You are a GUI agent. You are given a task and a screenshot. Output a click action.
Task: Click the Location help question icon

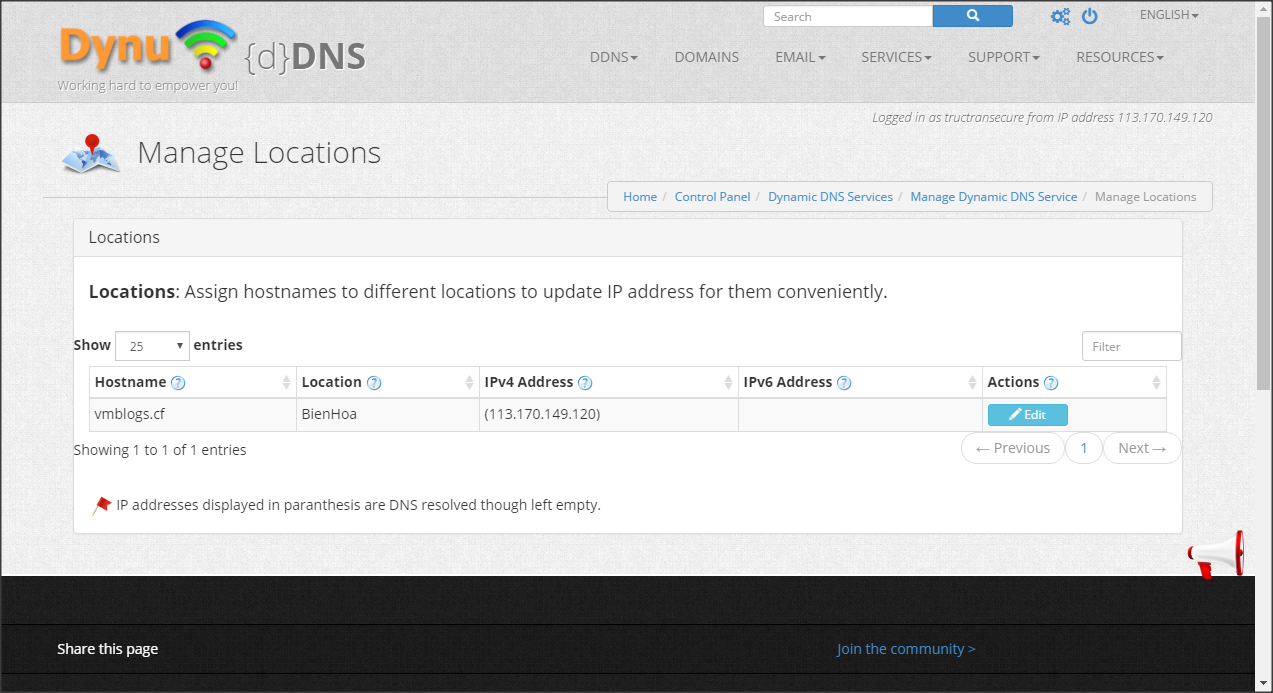click(374, 383)
